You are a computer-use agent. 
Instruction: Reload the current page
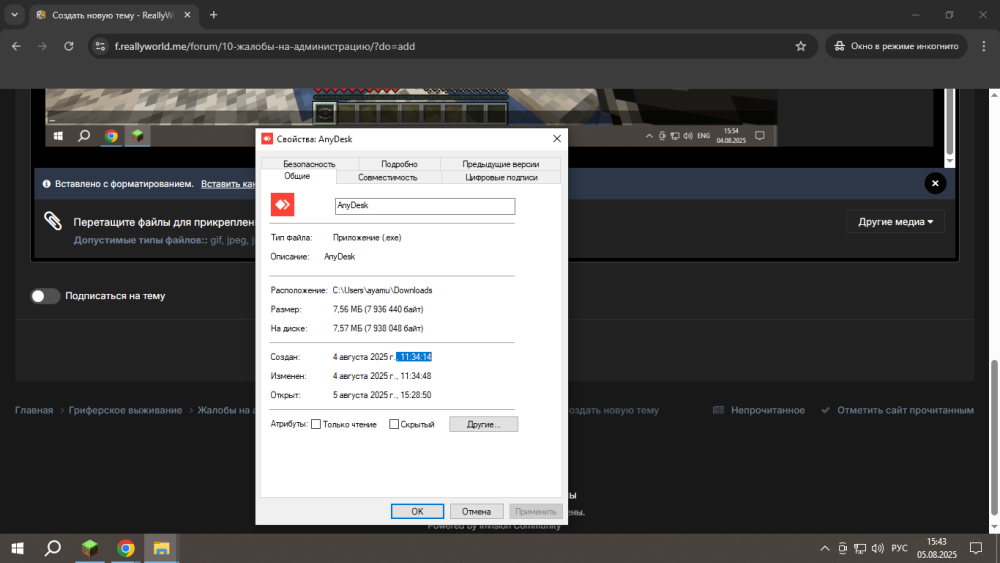click(x=69, y=46)
